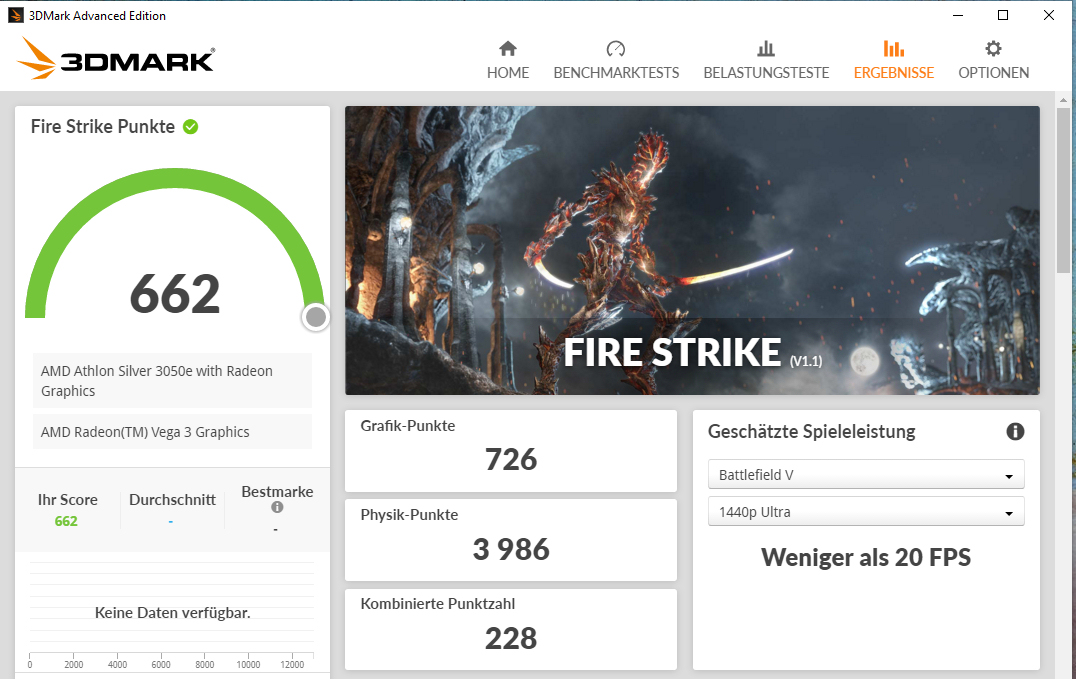Minimize the 3DMark window

click(958, 15)
